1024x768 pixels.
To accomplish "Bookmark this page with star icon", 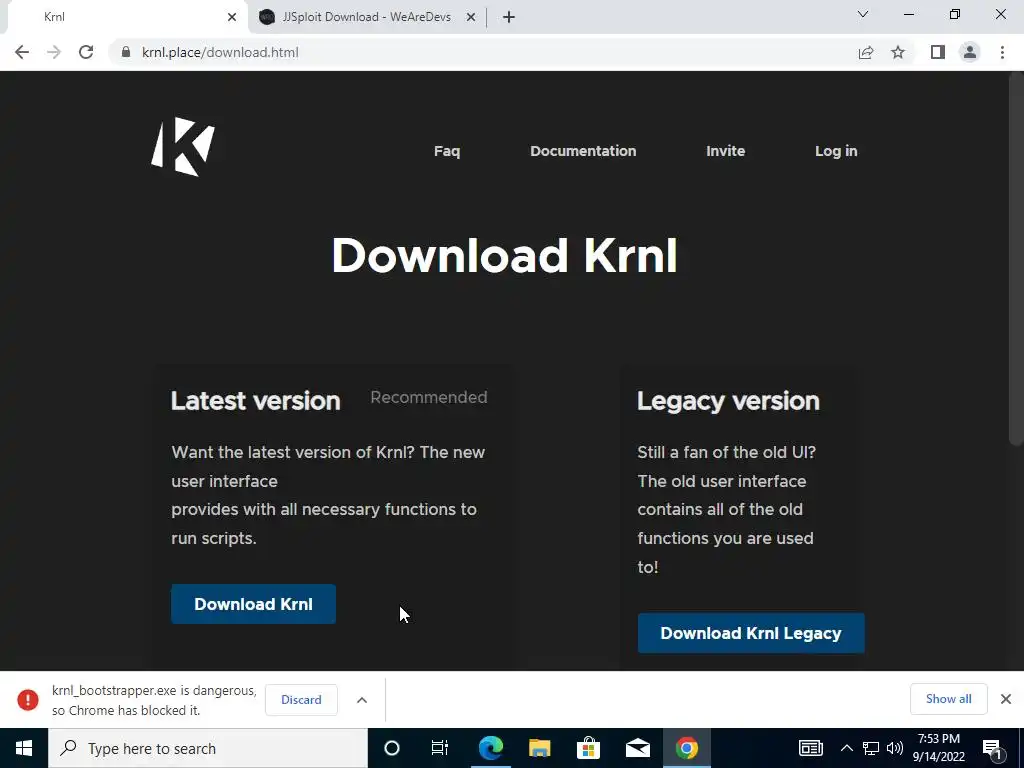I will (x=898, y=52).
